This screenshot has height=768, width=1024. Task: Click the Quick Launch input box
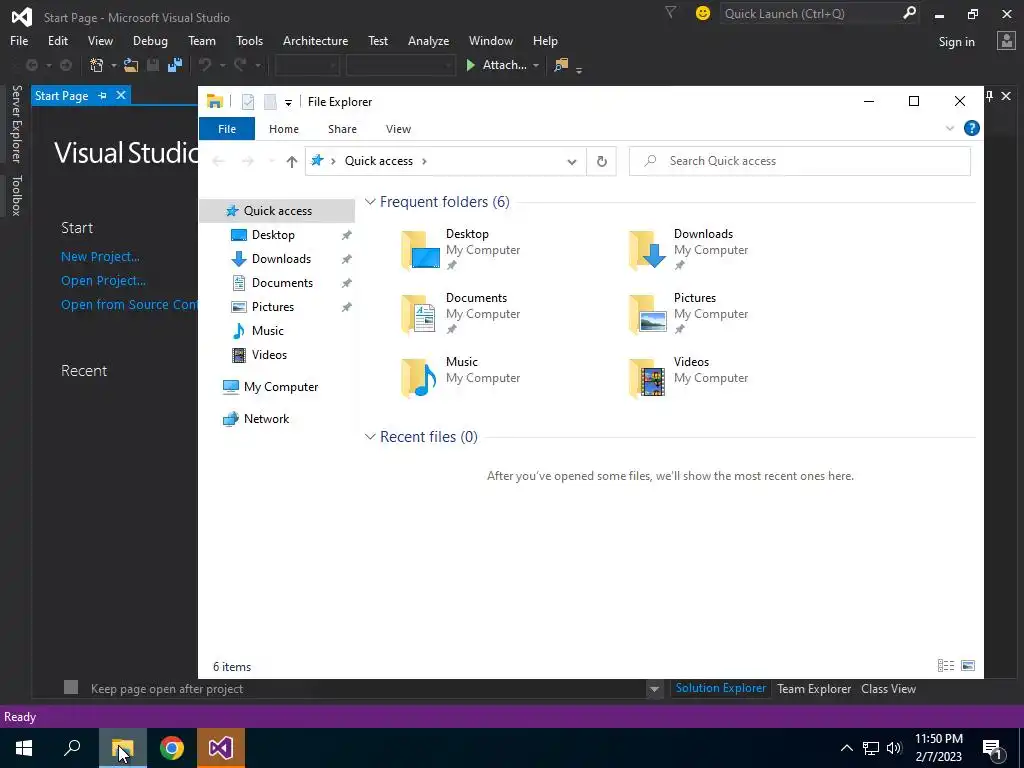(809, 13)
